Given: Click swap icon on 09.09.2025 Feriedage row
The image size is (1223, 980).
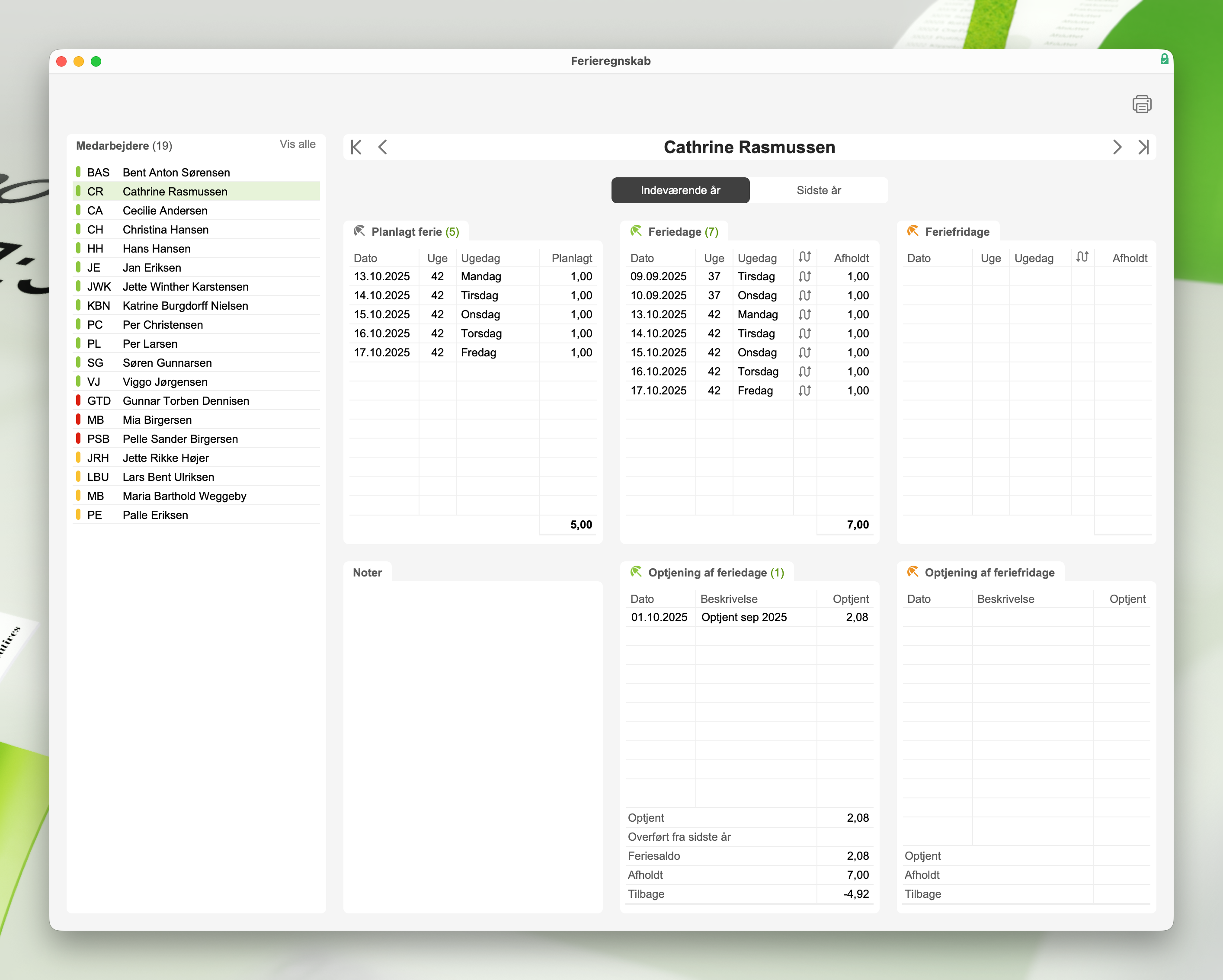Looking at the screenshot, I should [x=804, y=277].
